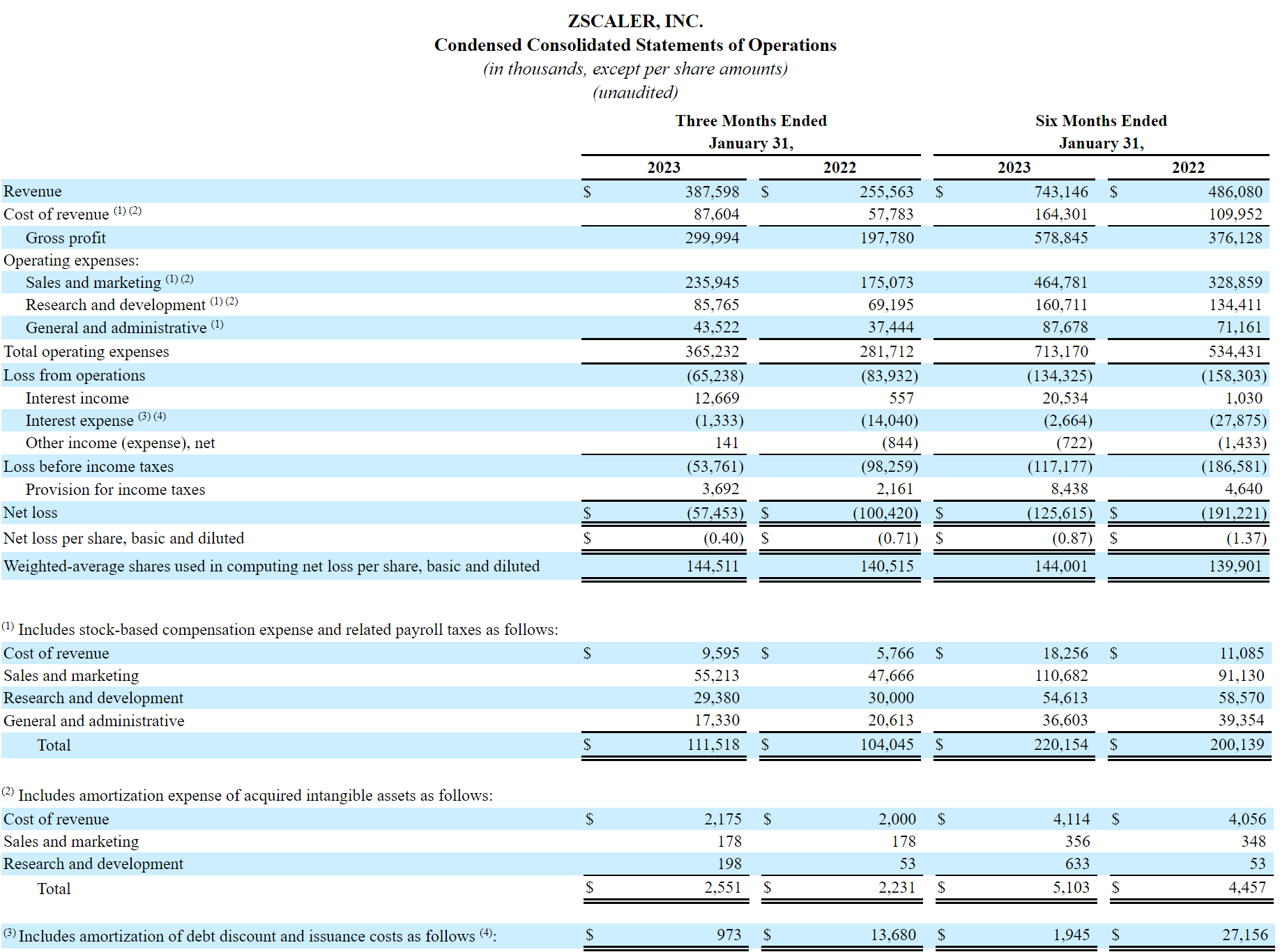
Task: Select debt discount amortization value 973
Action: 729,935
